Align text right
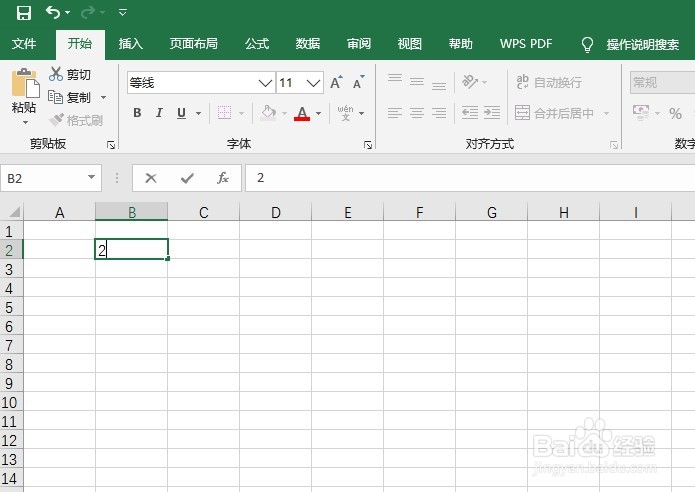The width and height of the screenshot is (695, 492). pos(439,113)
